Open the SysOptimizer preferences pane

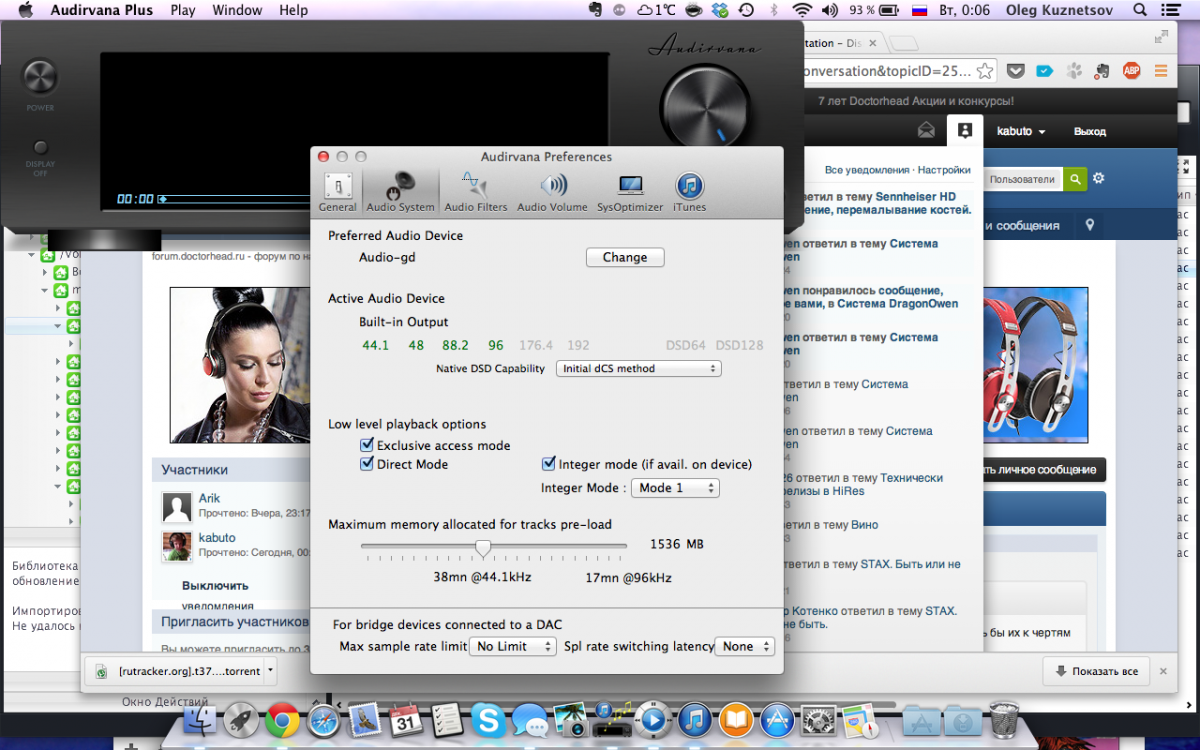(630, 192)
